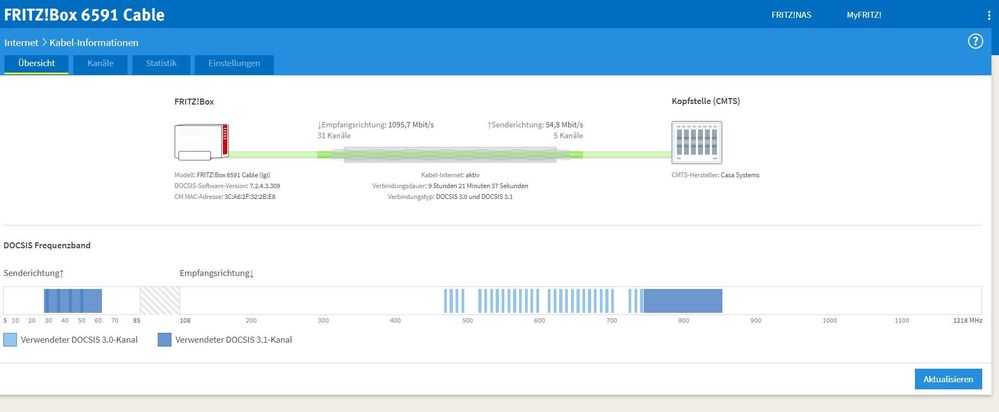This screenshot has width=999, height=412.
Task: Click the DOCSIS 3.0 light-blue legend swatch
Action: 10,340
